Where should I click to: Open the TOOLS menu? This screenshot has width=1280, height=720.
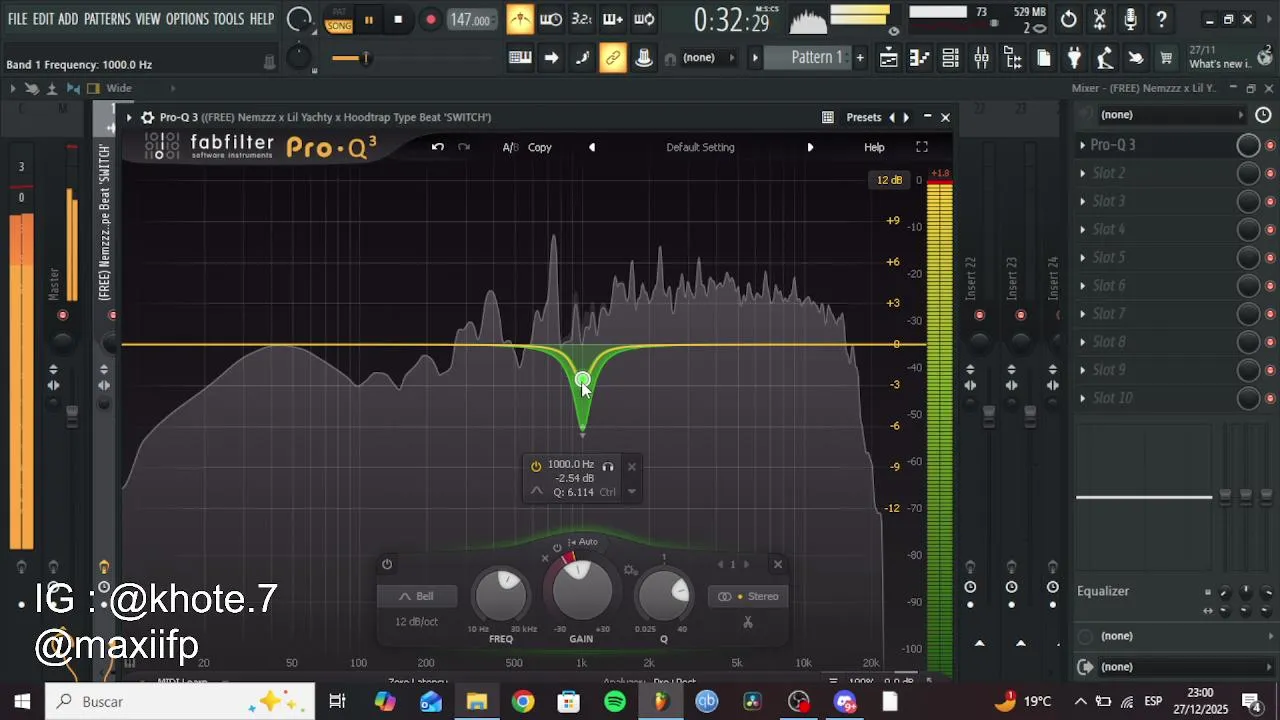pyautogui.click(x=229, y=19)
